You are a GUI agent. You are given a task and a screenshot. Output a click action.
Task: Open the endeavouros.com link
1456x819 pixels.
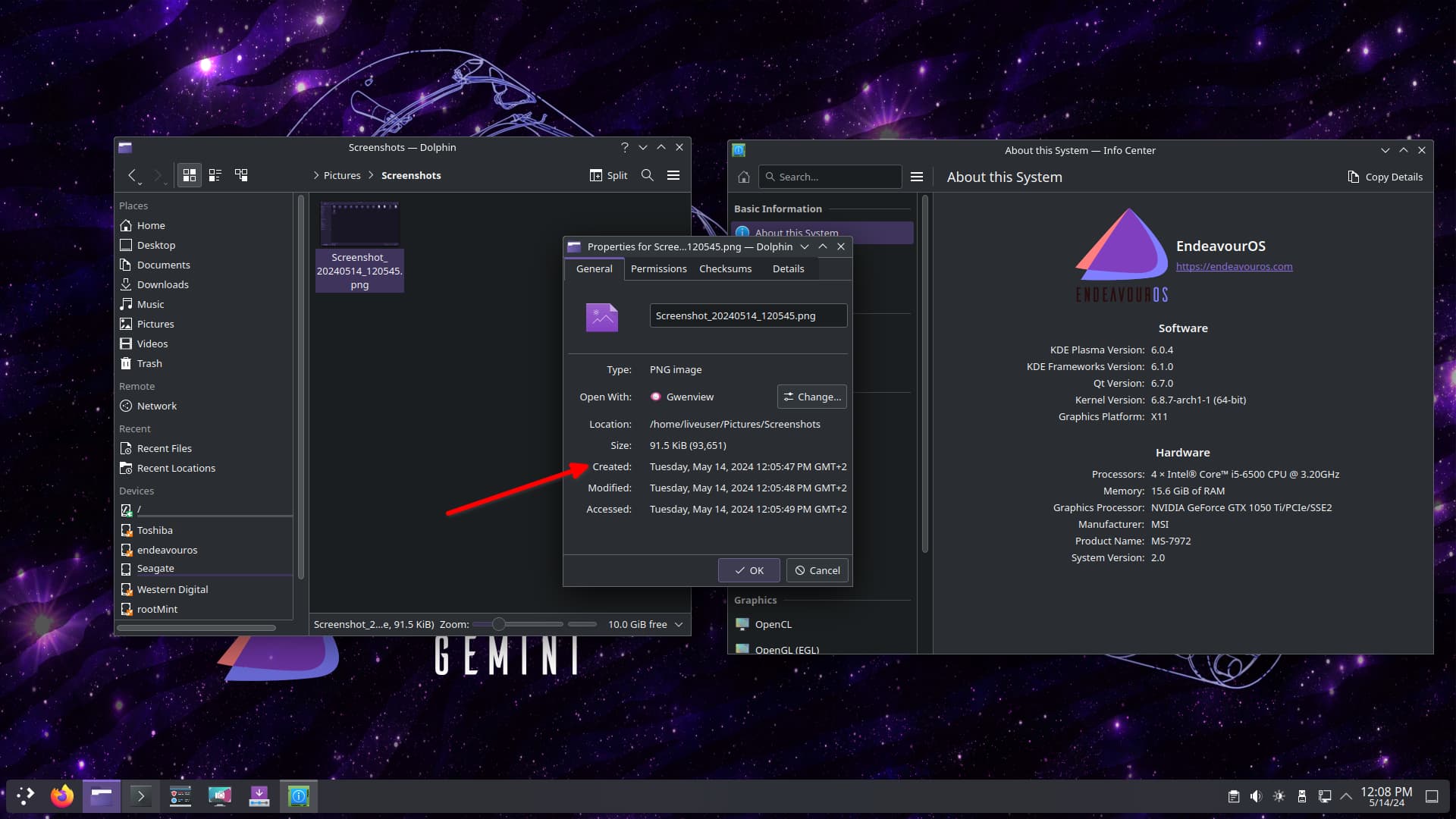coord(1234,266)
